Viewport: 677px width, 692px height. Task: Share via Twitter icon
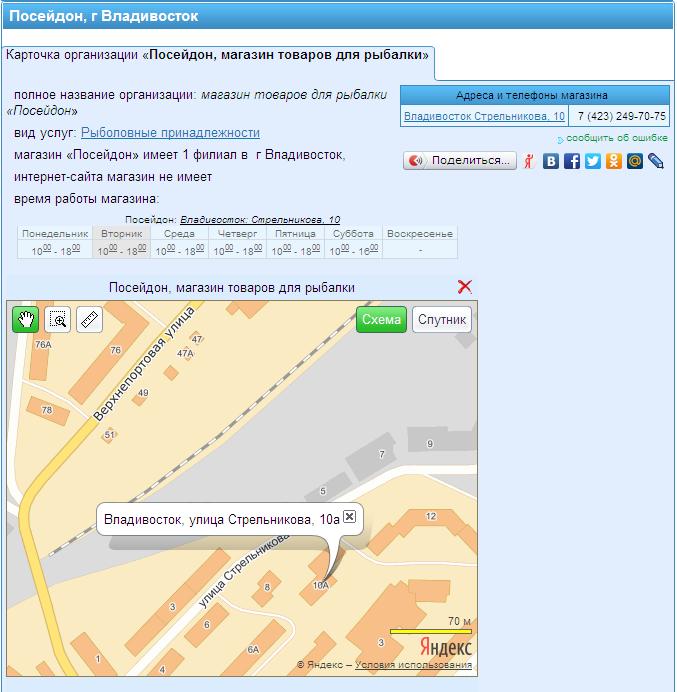point(593,161)
